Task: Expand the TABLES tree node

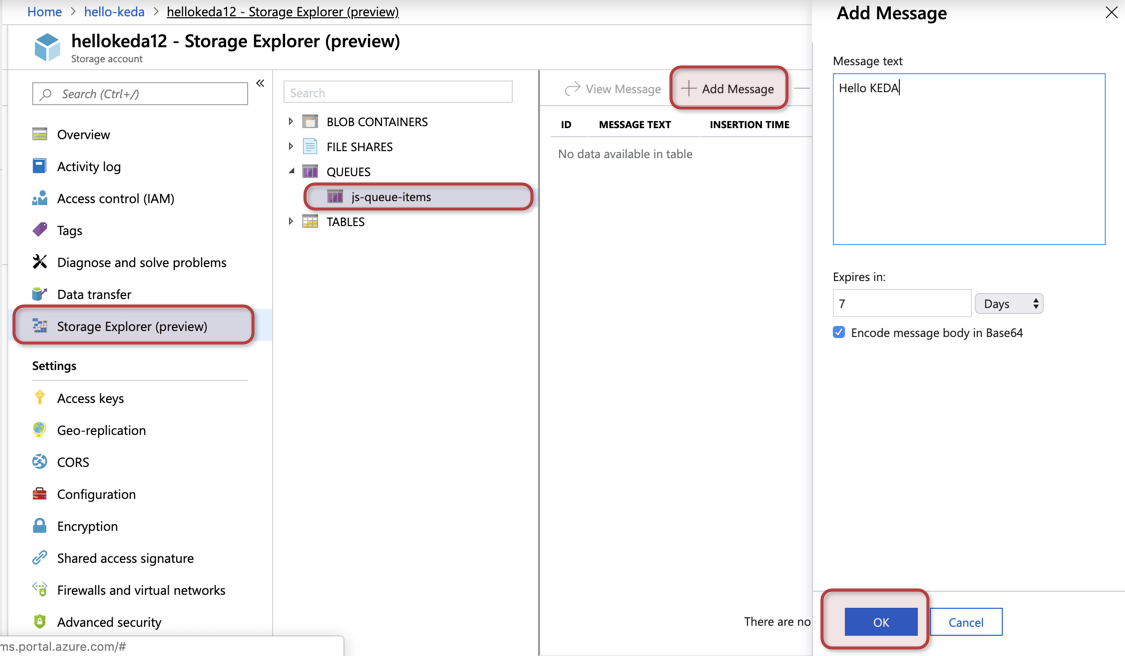Action: (x=291, y=221)
